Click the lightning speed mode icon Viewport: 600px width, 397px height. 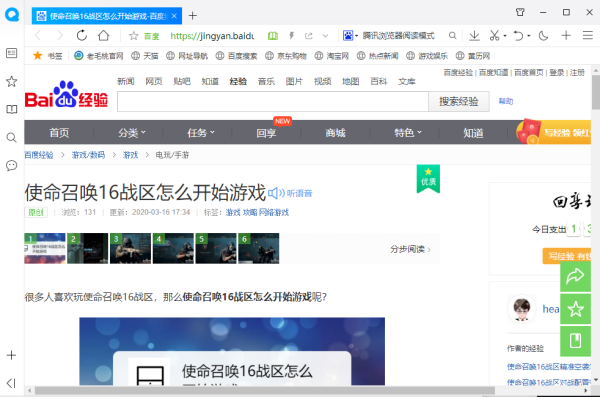click(292, 36)
